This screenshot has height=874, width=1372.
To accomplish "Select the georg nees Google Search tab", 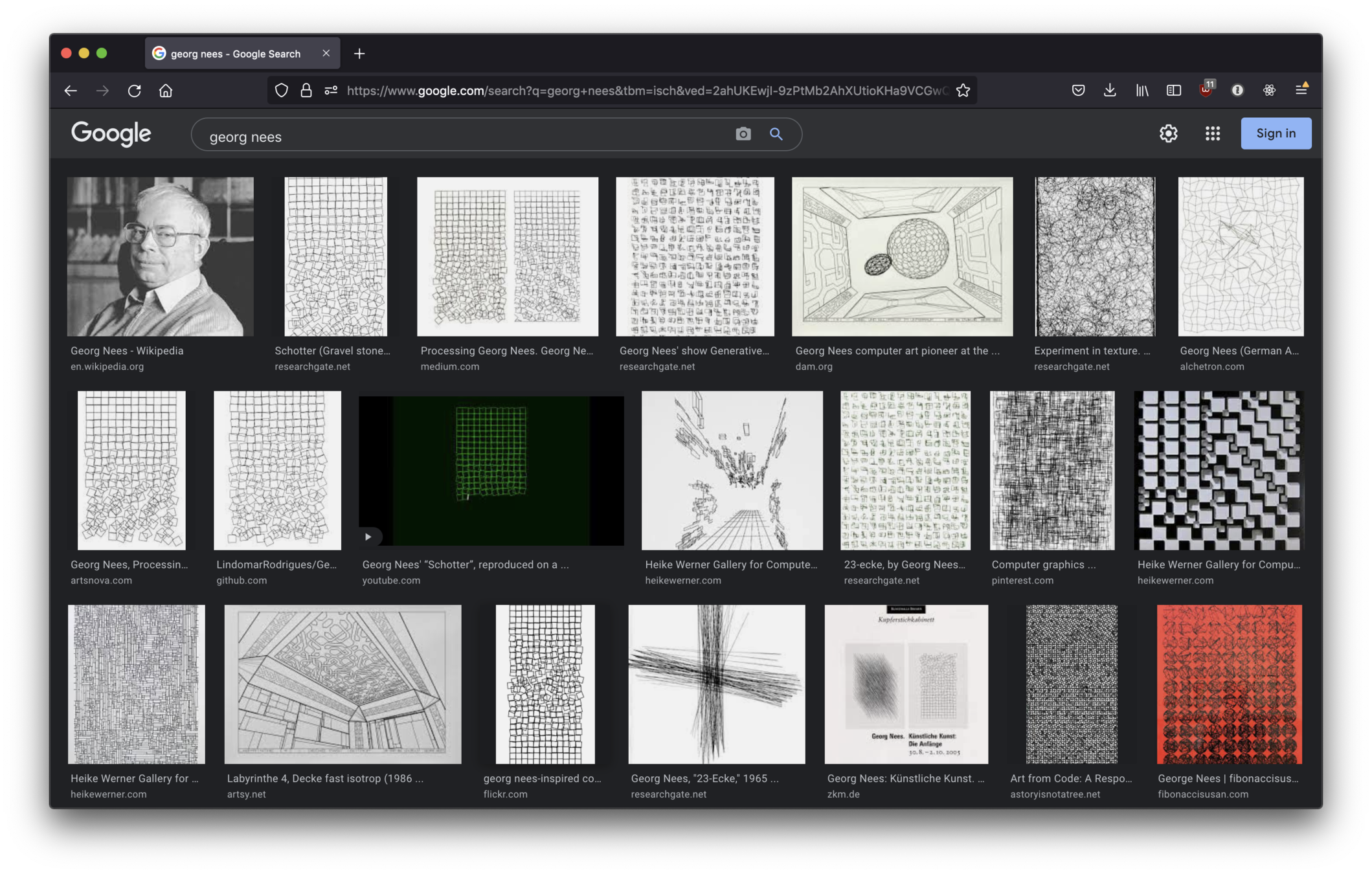I will (x=235, y=54).
